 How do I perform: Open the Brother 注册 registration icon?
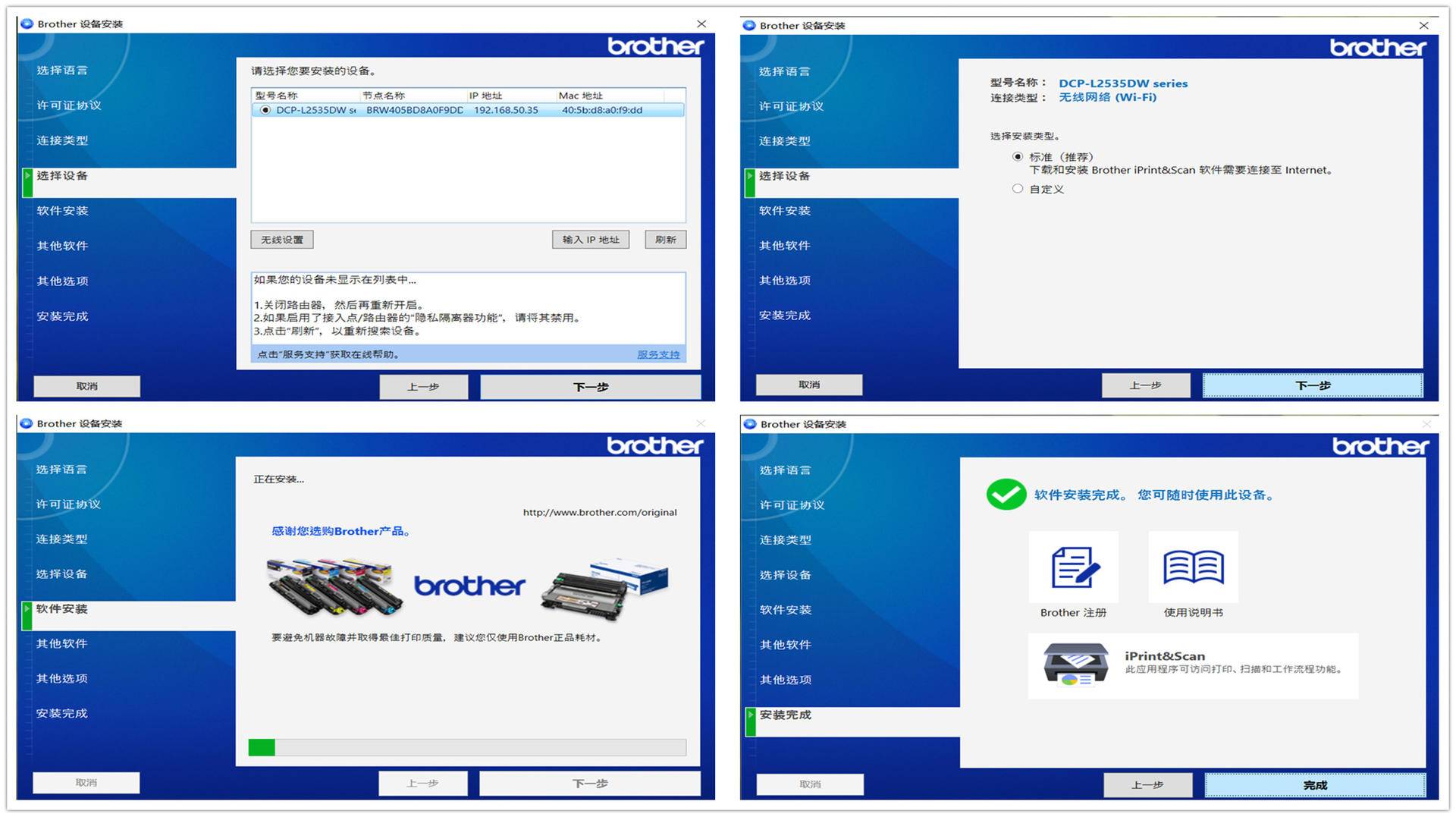(1074, 567)
